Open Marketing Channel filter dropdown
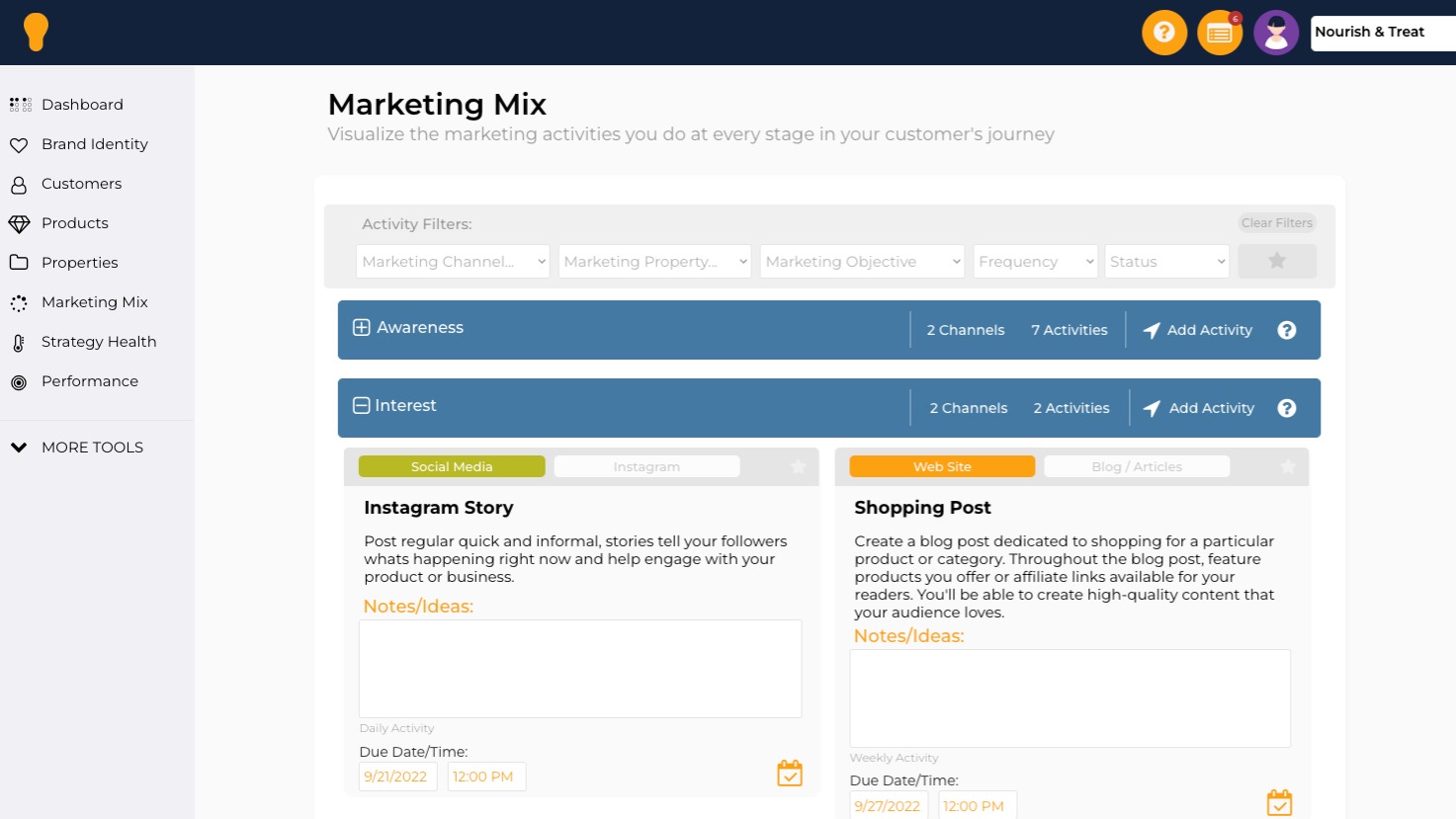This screenshot has height=819, width=1456. [453, 261]
